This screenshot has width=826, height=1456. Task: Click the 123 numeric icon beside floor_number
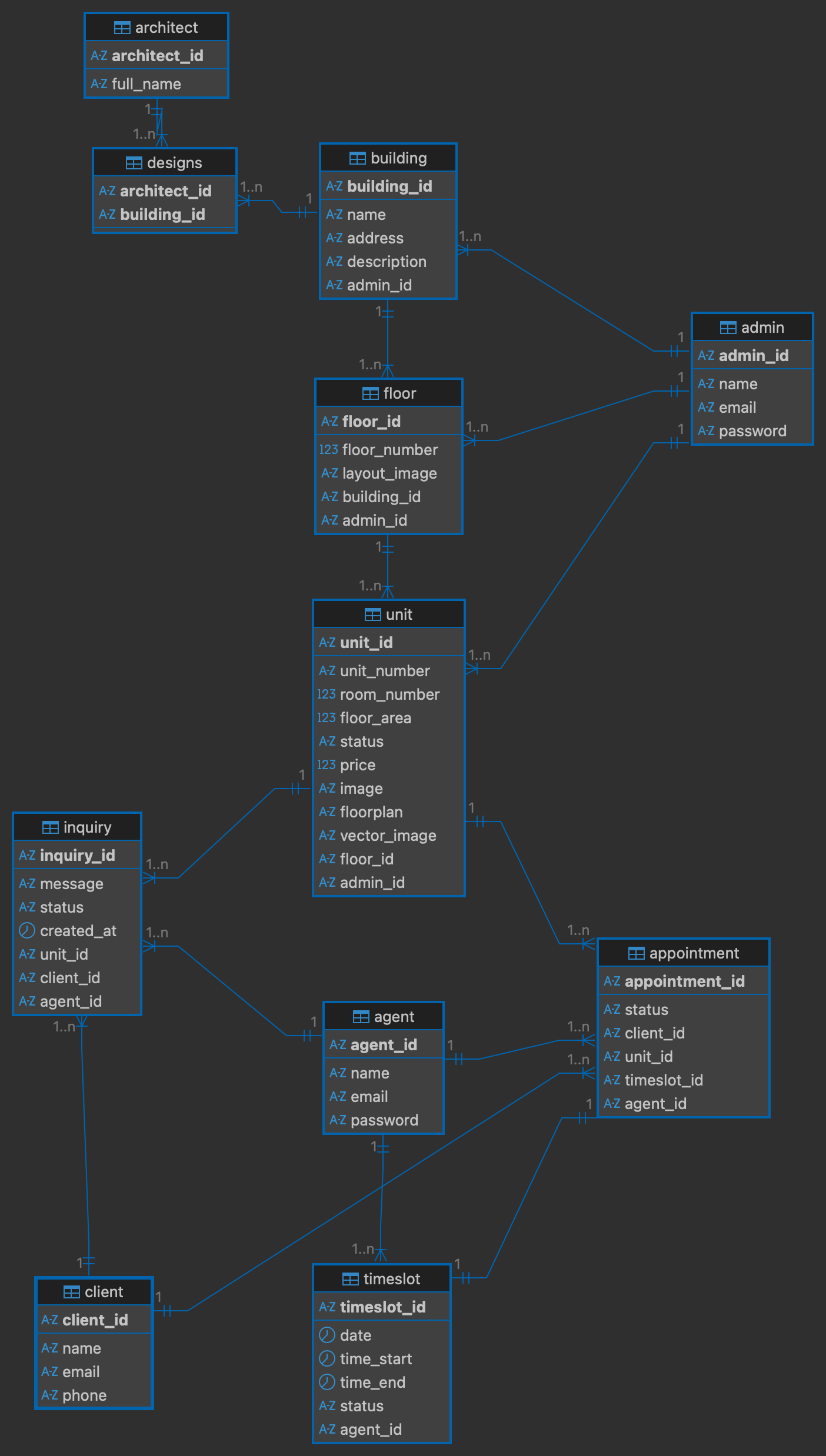pos(328,450)
